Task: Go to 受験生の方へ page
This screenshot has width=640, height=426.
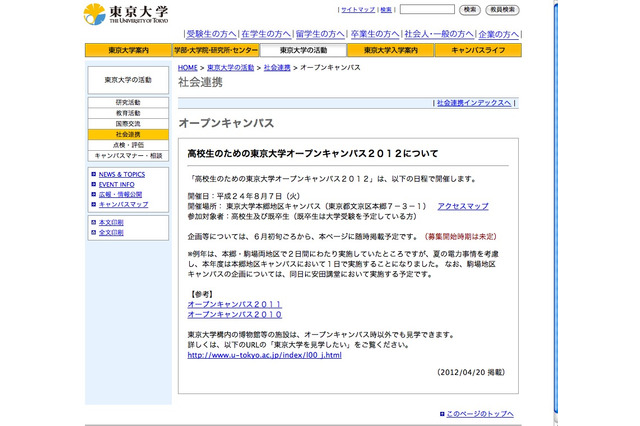Action: [211, 34]
